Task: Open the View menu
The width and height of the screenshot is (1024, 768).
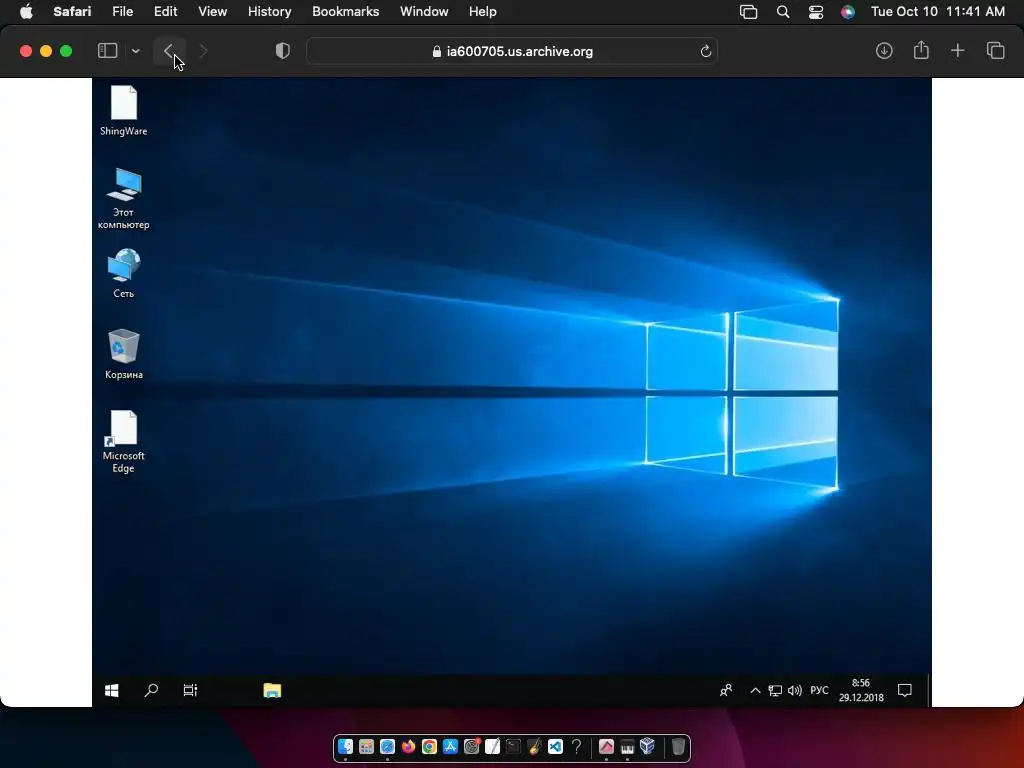Action: click(212, 11)
